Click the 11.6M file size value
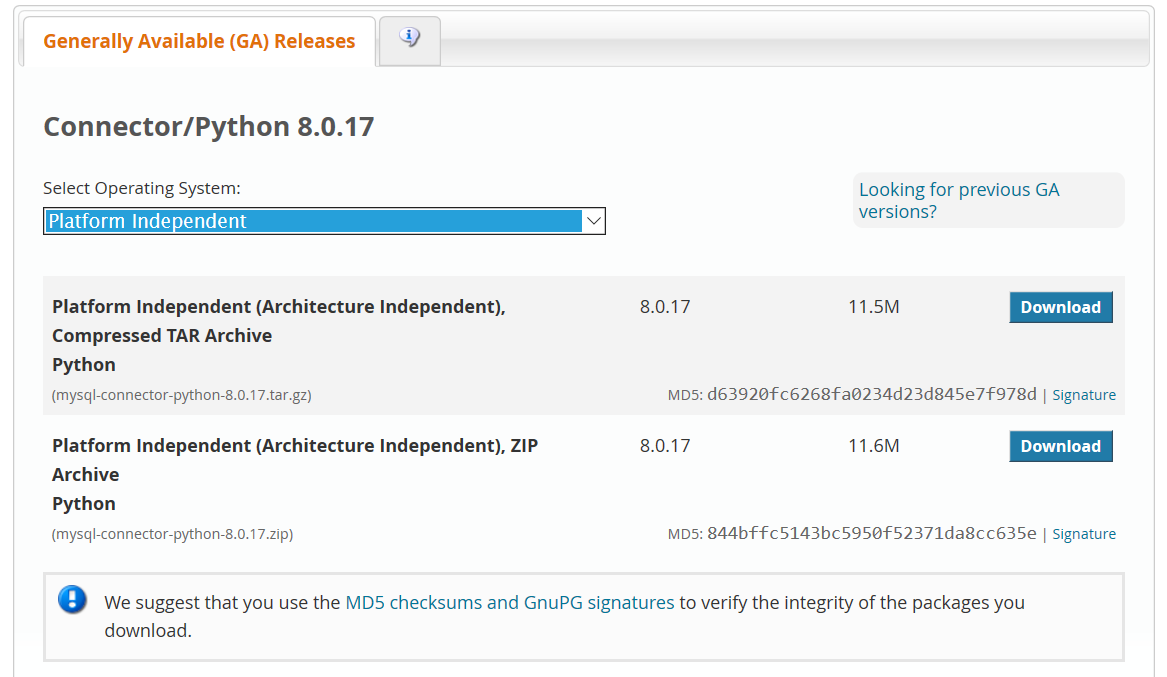The image size is (1167, 677). (874, 446)
